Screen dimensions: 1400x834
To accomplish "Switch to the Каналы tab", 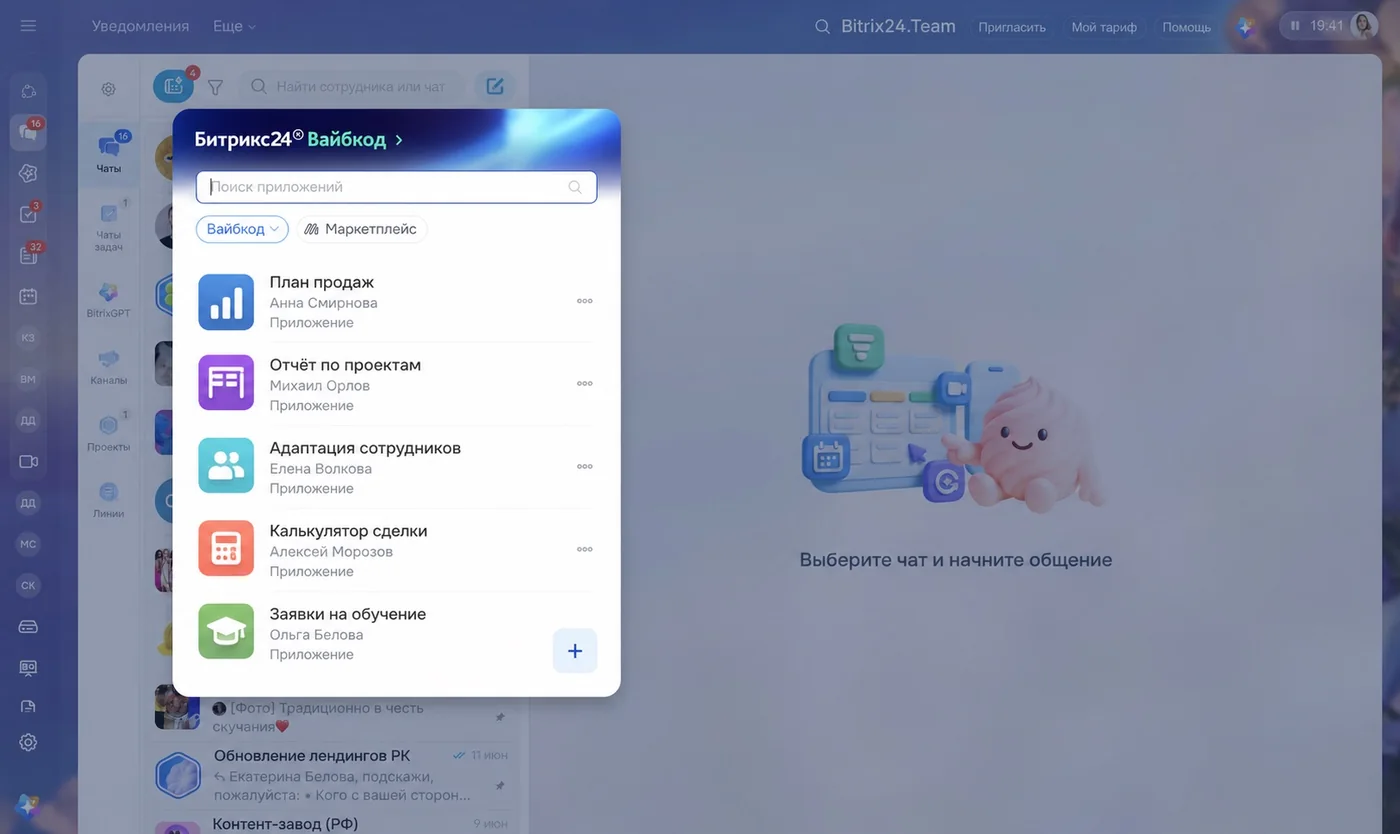I will coord(109,366).
